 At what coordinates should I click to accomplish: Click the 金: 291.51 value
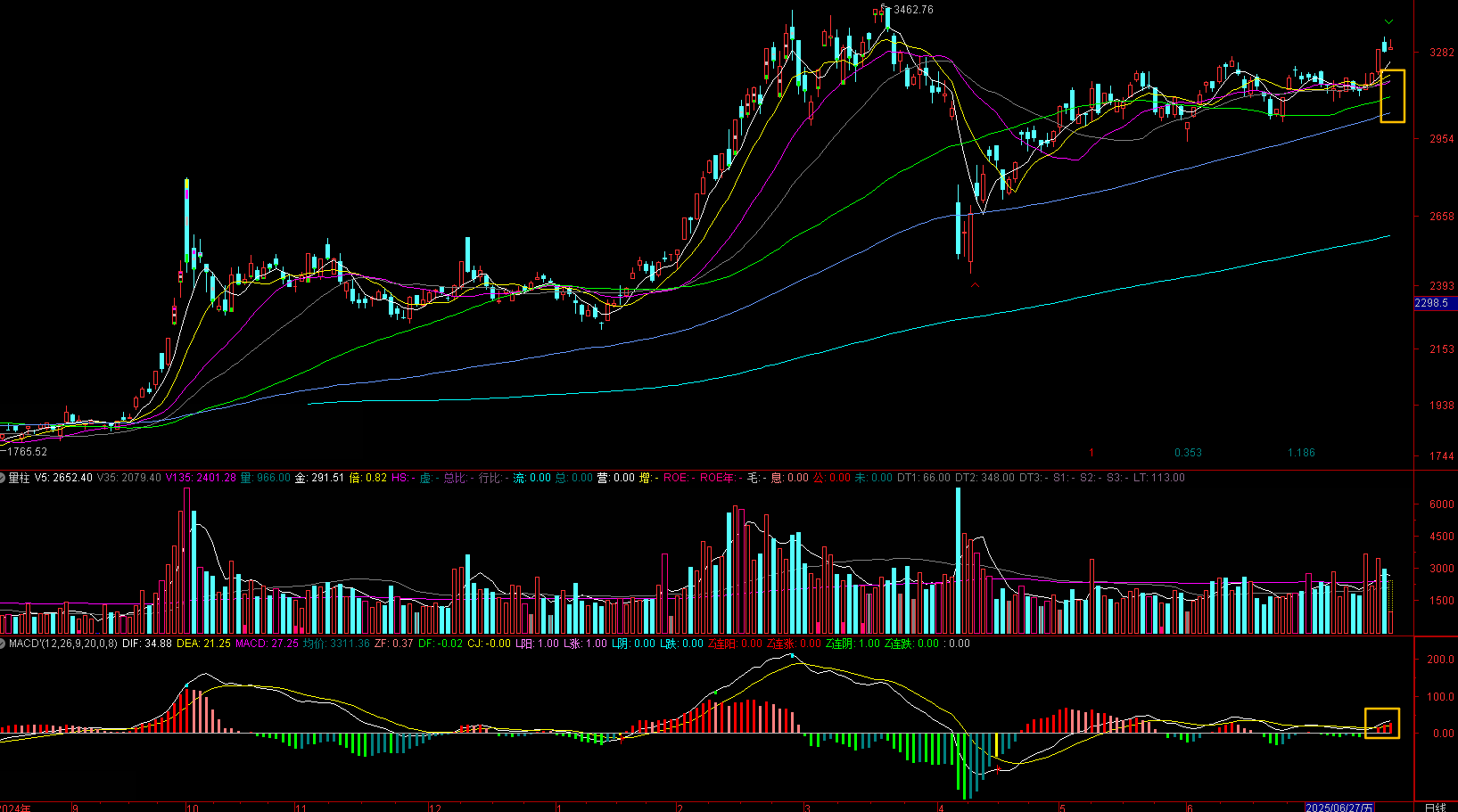click(319, 478)
